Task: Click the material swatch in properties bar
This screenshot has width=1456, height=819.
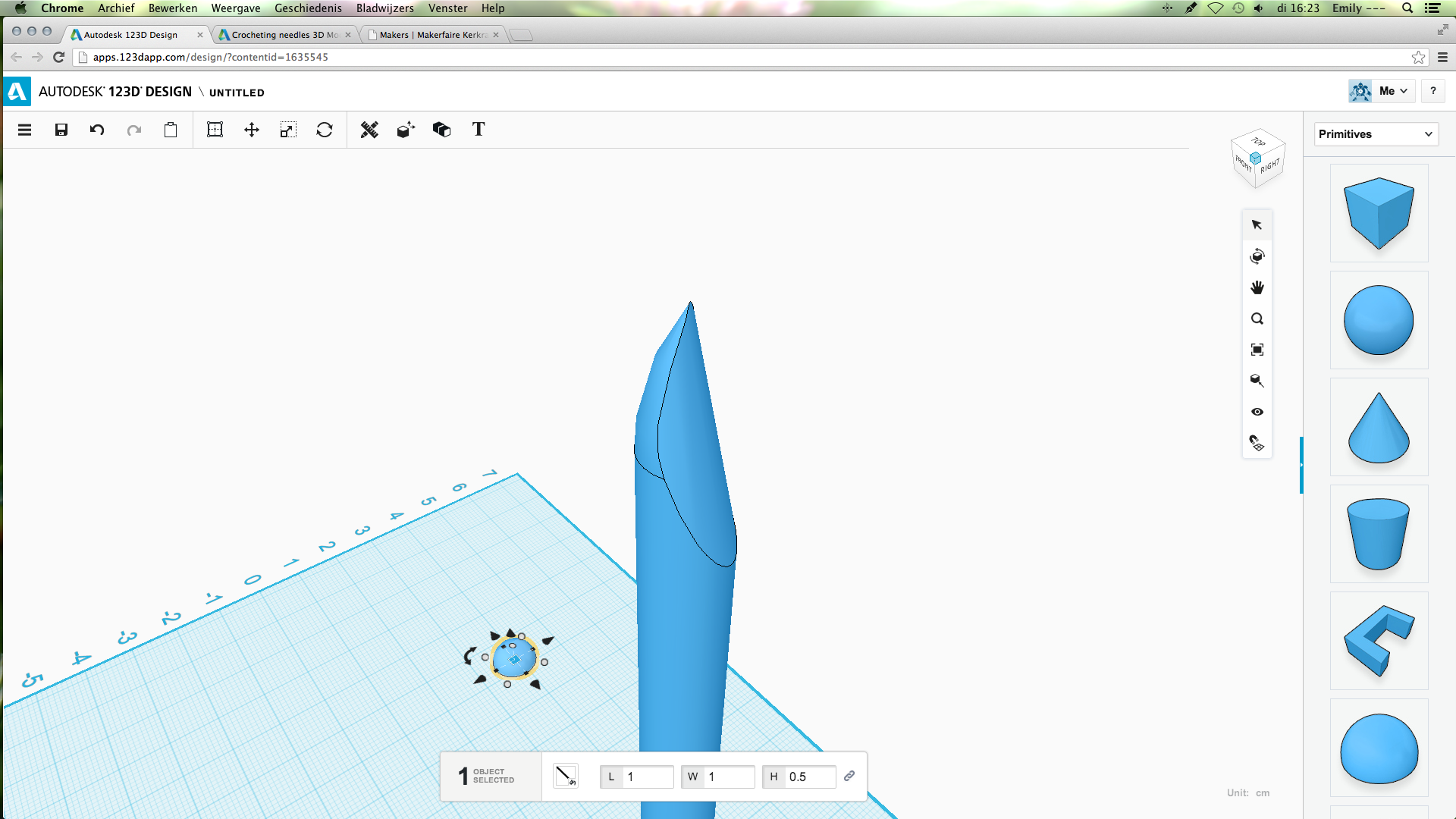Action: coord(565,776)
